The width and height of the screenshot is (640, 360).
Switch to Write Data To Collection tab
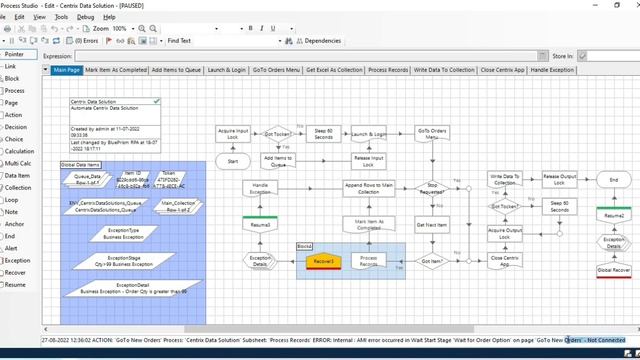click(444, 70)
